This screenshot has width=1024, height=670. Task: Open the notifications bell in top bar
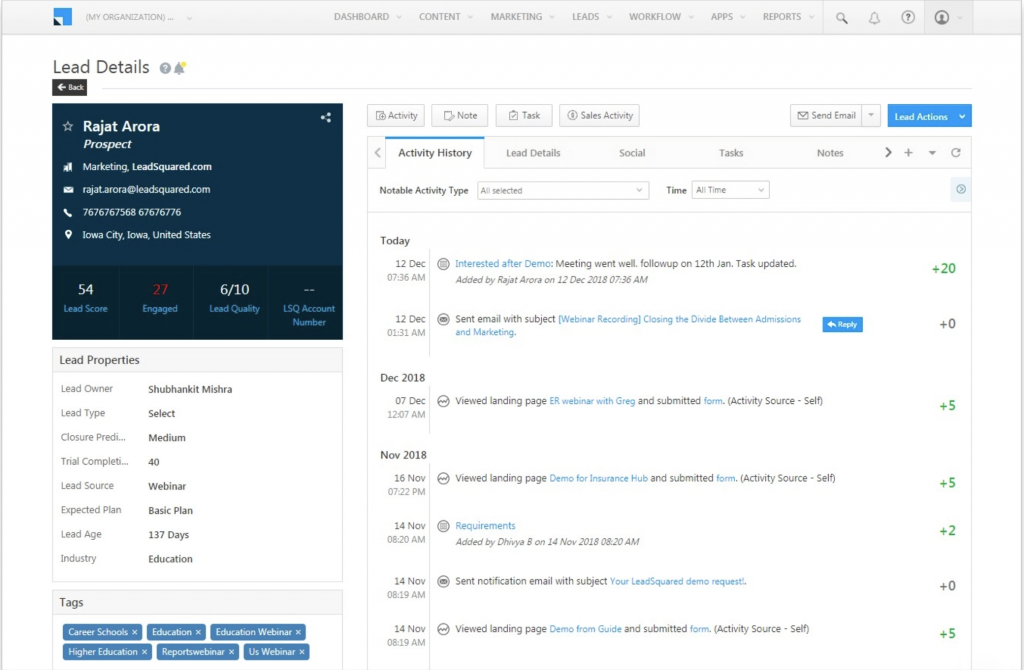[874, 18]
